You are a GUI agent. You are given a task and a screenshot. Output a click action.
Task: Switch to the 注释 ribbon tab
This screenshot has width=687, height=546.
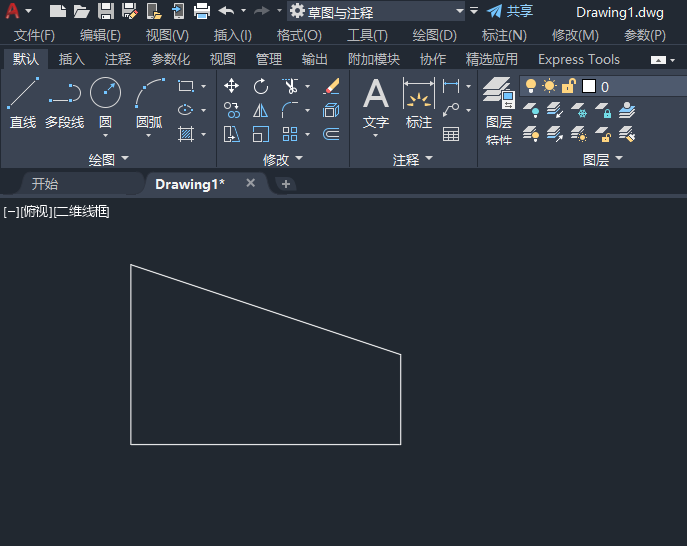pyautogui.click(x=118, y=59)
